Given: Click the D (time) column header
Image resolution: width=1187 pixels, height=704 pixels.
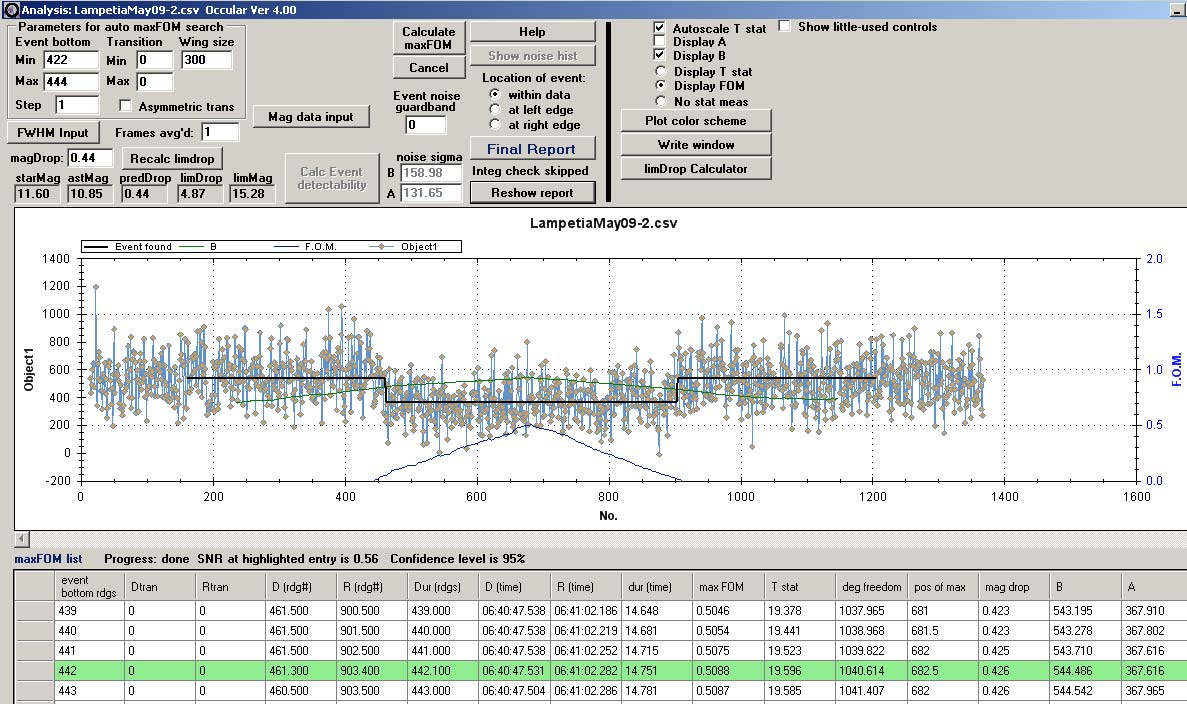Looking at the screenshot, I should [516, 587].
